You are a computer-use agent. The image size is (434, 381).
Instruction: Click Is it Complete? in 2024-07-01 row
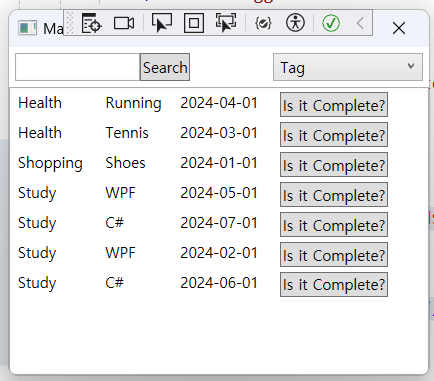334,225
